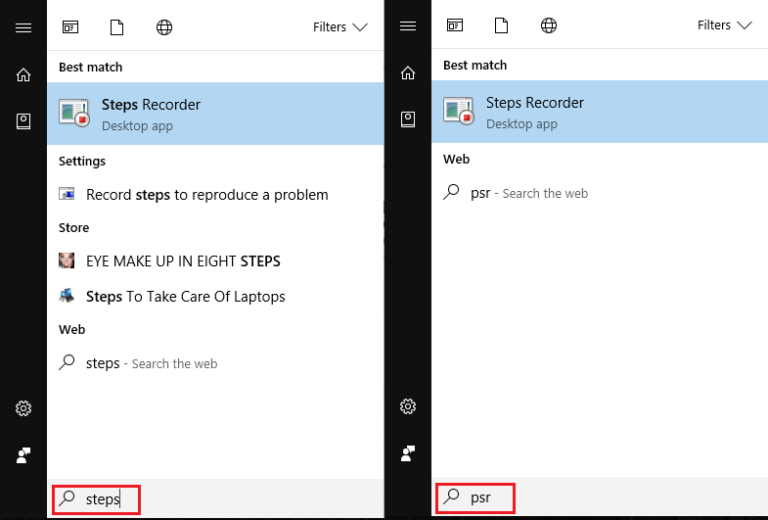Select Web filter globe in left panel
768x520 pixels.
pyautogui.click(x=164, y=27)
